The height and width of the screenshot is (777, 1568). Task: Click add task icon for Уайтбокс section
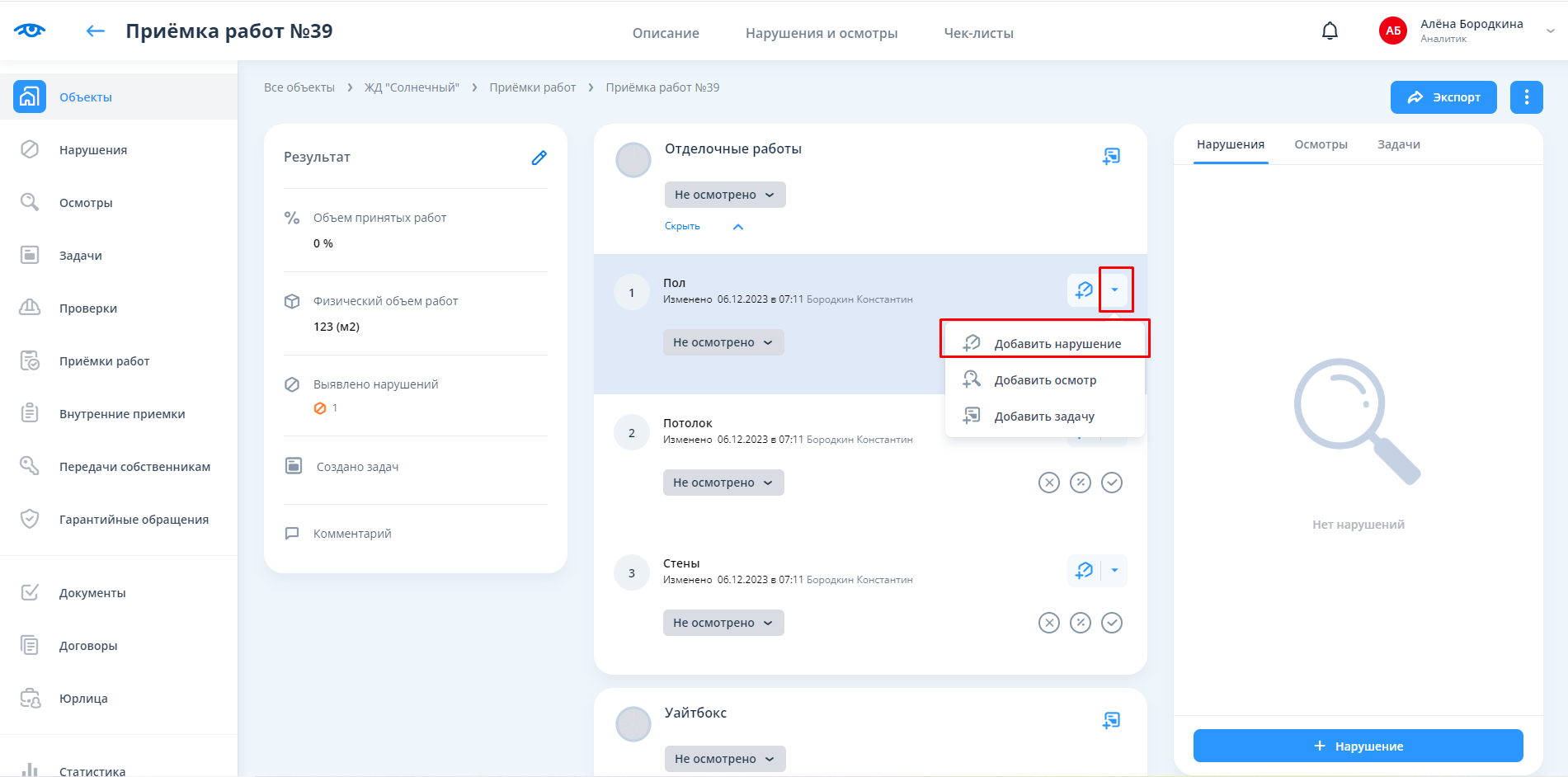click(x=1111, y=720)
